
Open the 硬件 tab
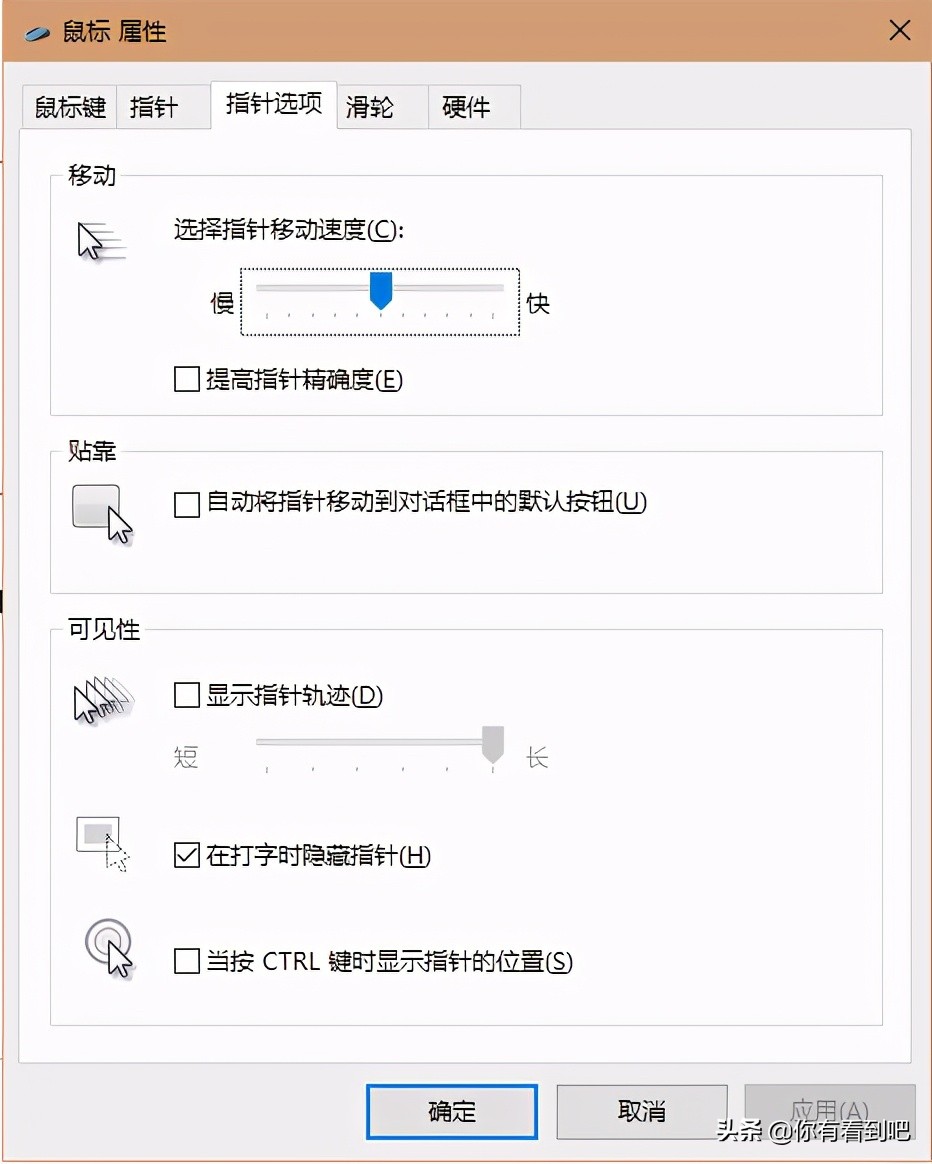coord(466,107)
